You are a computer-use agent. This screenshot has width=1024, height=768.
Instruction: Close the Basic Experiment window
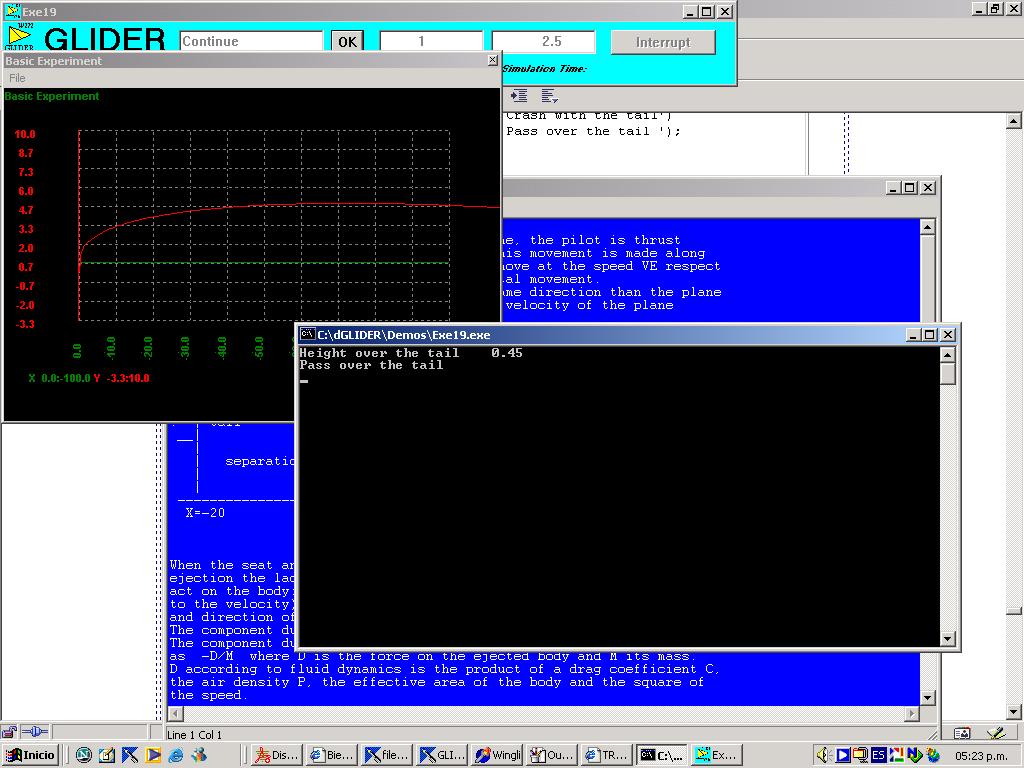coord(492,60)
